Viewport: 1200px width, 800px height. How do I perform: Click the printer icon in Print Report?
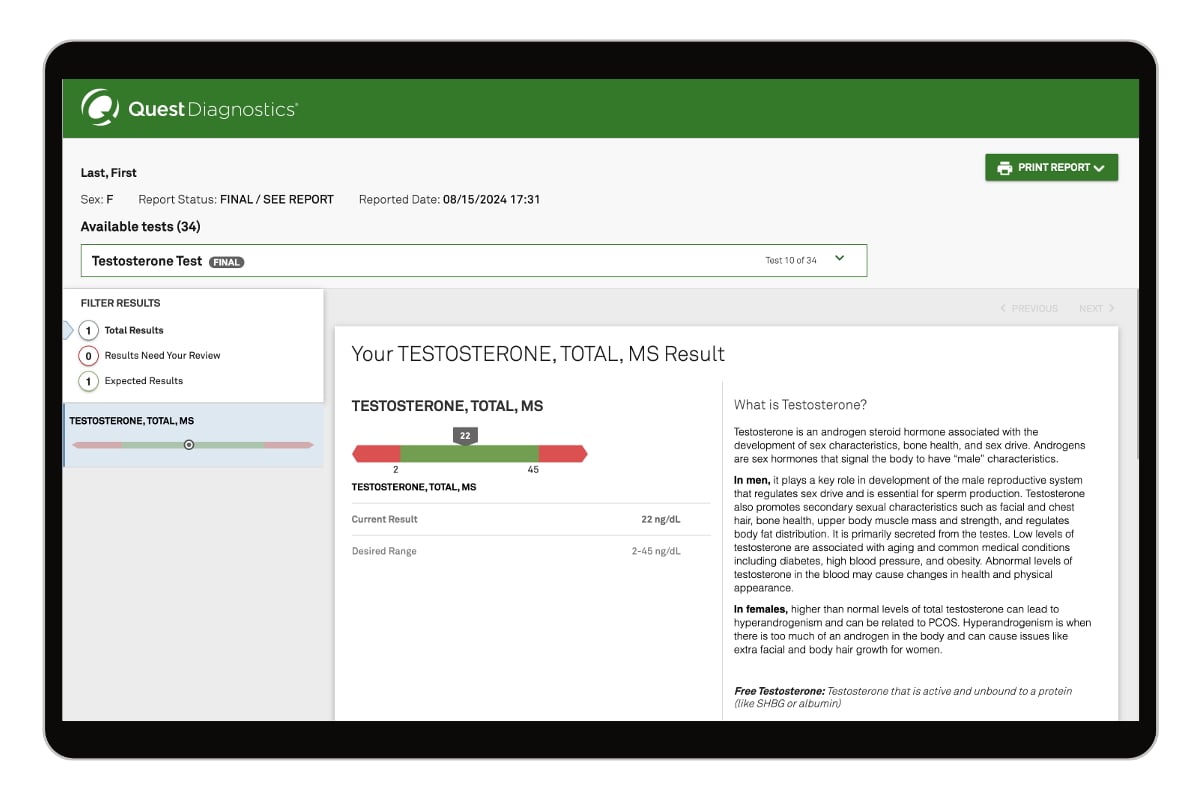click(1004, 168)
